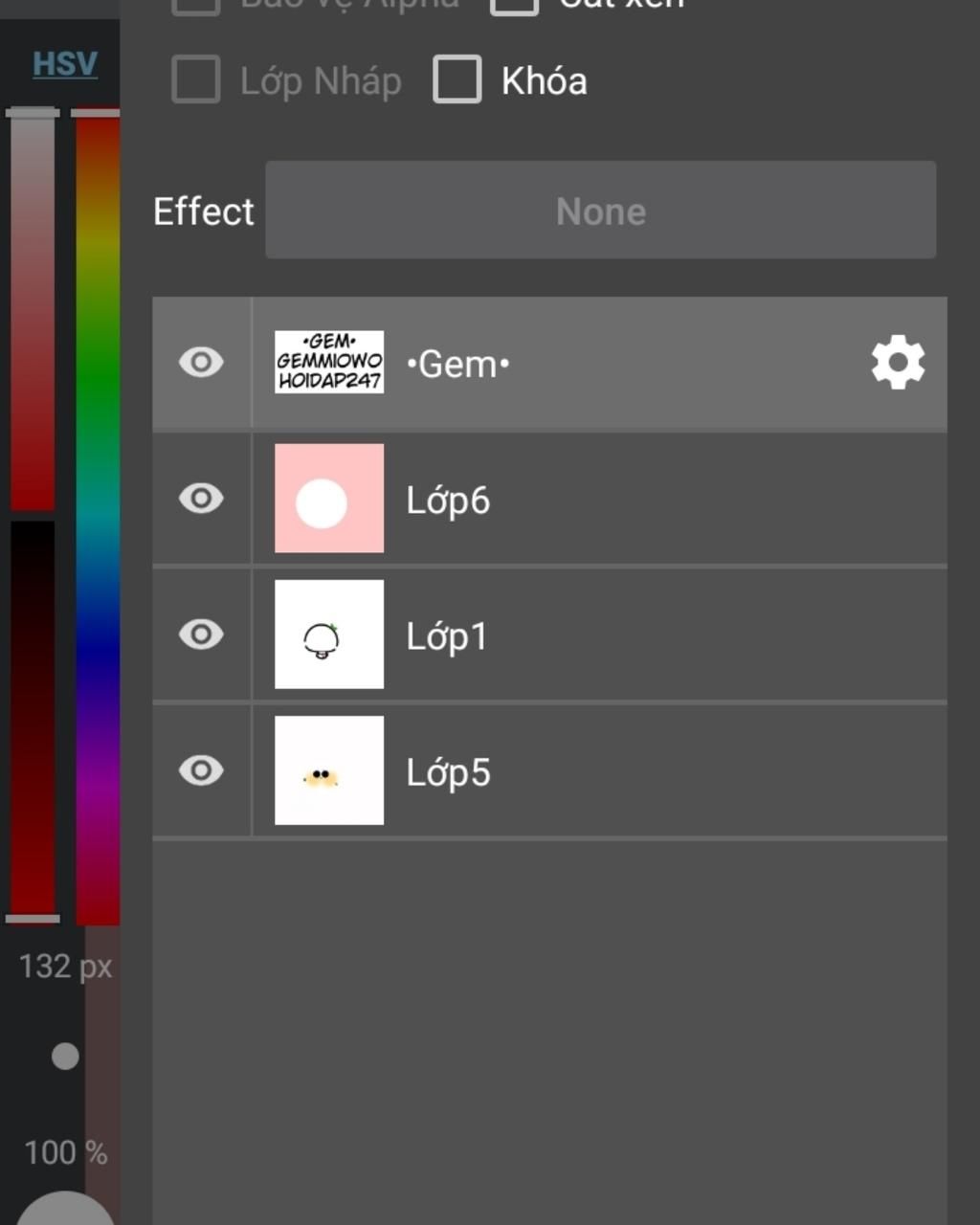
Task: Toggle visibility of Lớp6 layer
Action: [x=201, y=499]
